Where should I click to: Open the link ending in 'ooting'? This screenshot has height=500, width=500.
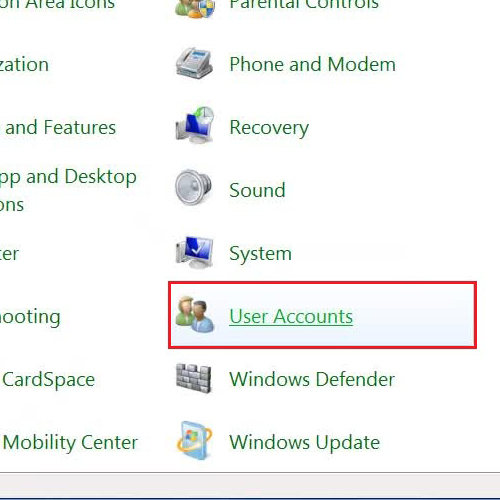coord(30,317)
